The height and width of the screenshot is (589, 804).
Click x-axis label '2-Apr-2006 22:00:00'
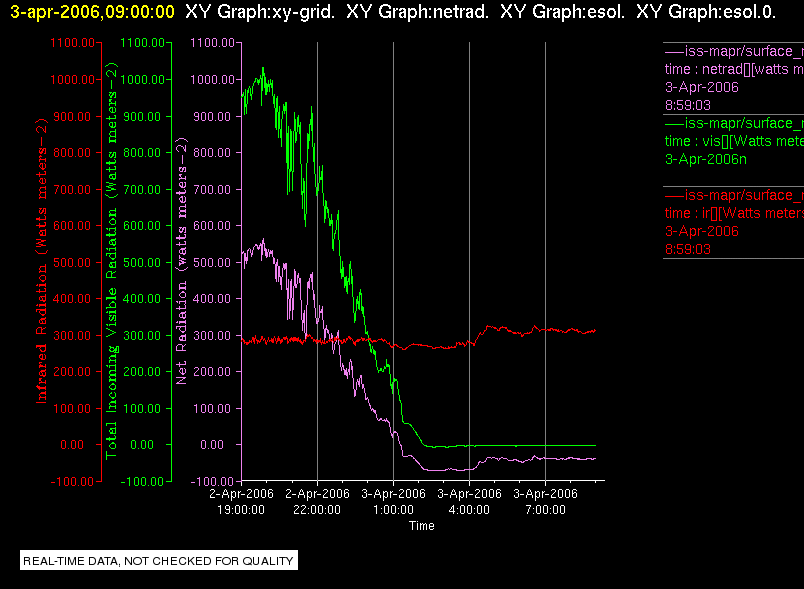(317, 502)
